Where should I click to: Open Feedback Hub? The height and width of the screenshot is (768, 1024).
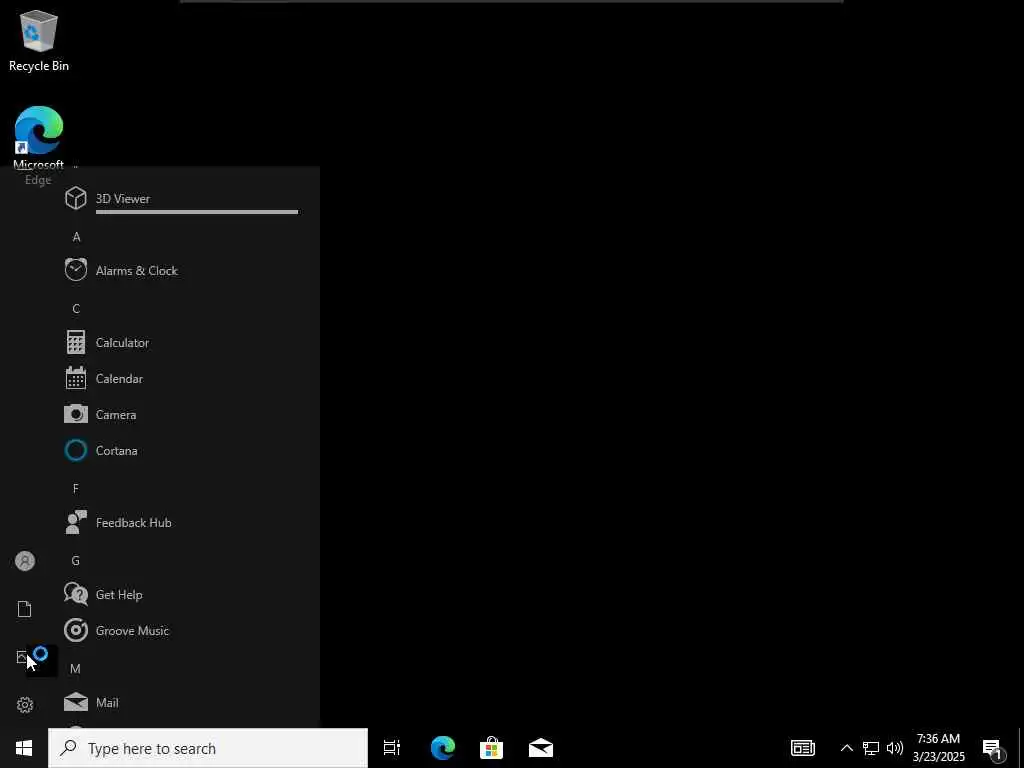pyautogui.click(x=181, y=522)
